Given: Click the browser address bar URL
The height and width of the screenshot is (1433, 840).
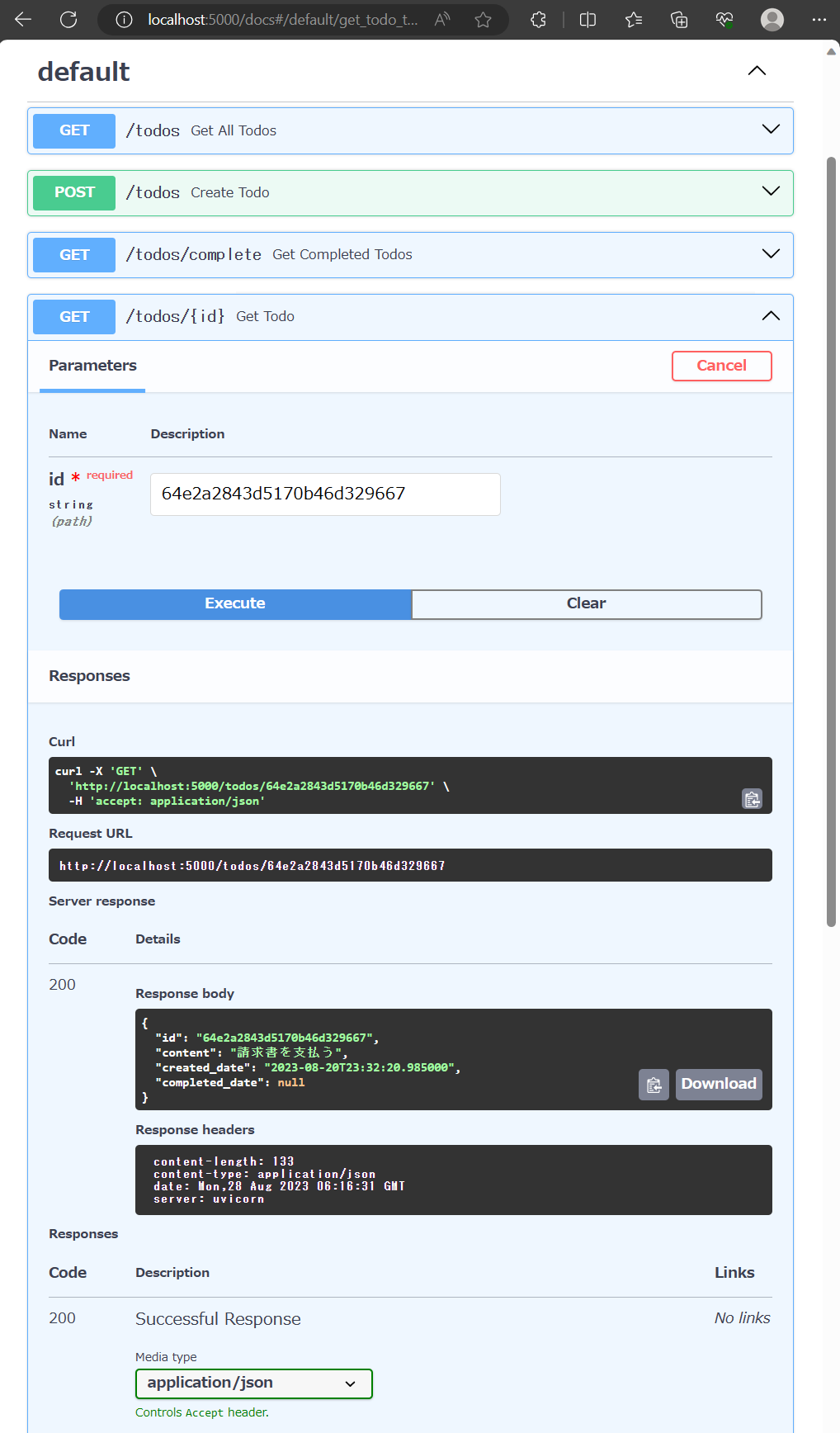Looking at the screenshot, I should click(x=282, y=20).
